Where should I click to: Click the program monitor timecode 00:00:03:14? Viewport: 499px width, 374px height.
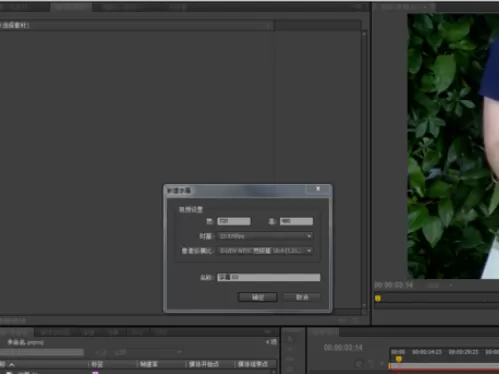tap(394, 285)
